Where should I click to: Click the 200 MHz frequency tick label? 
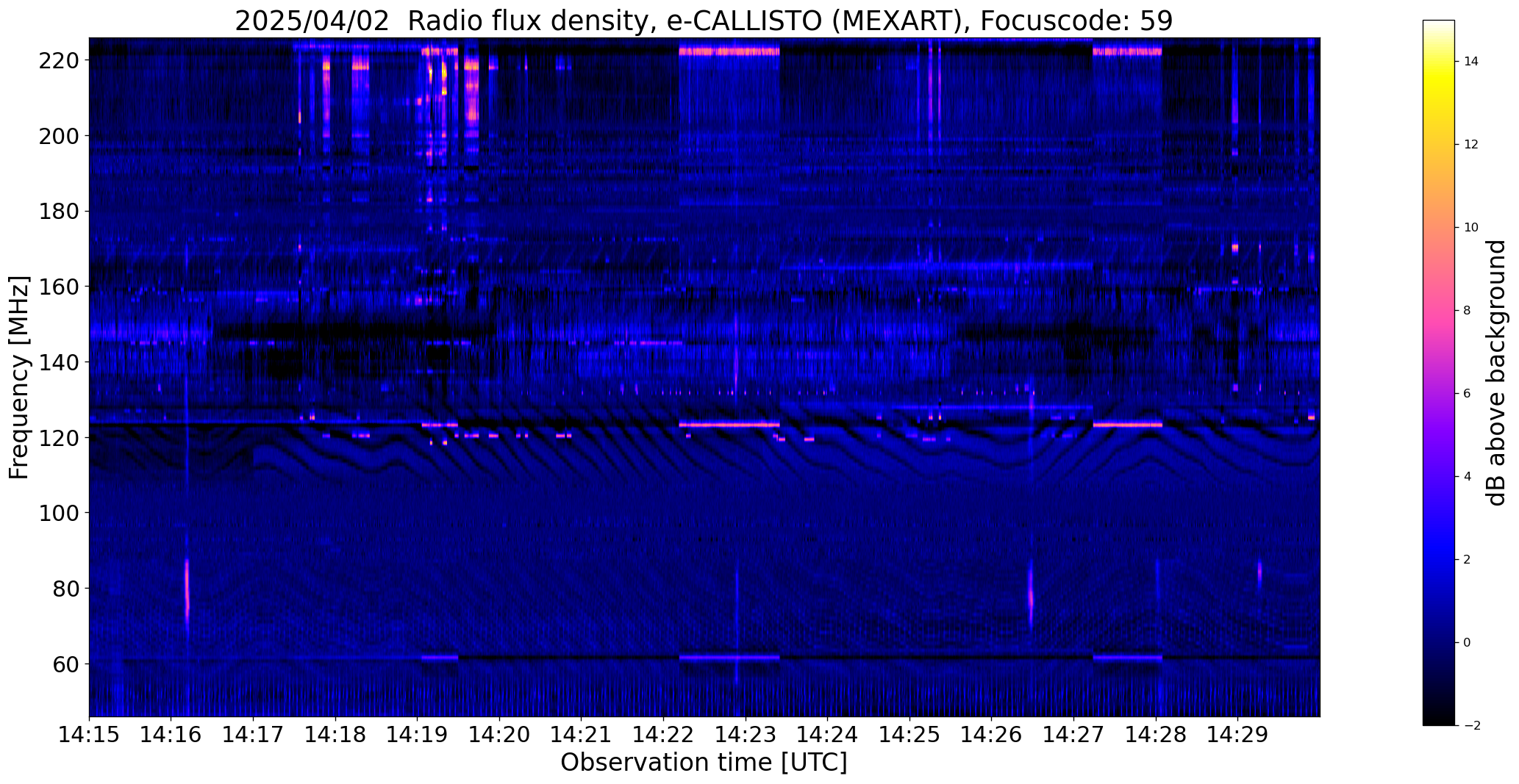(57, 136)
